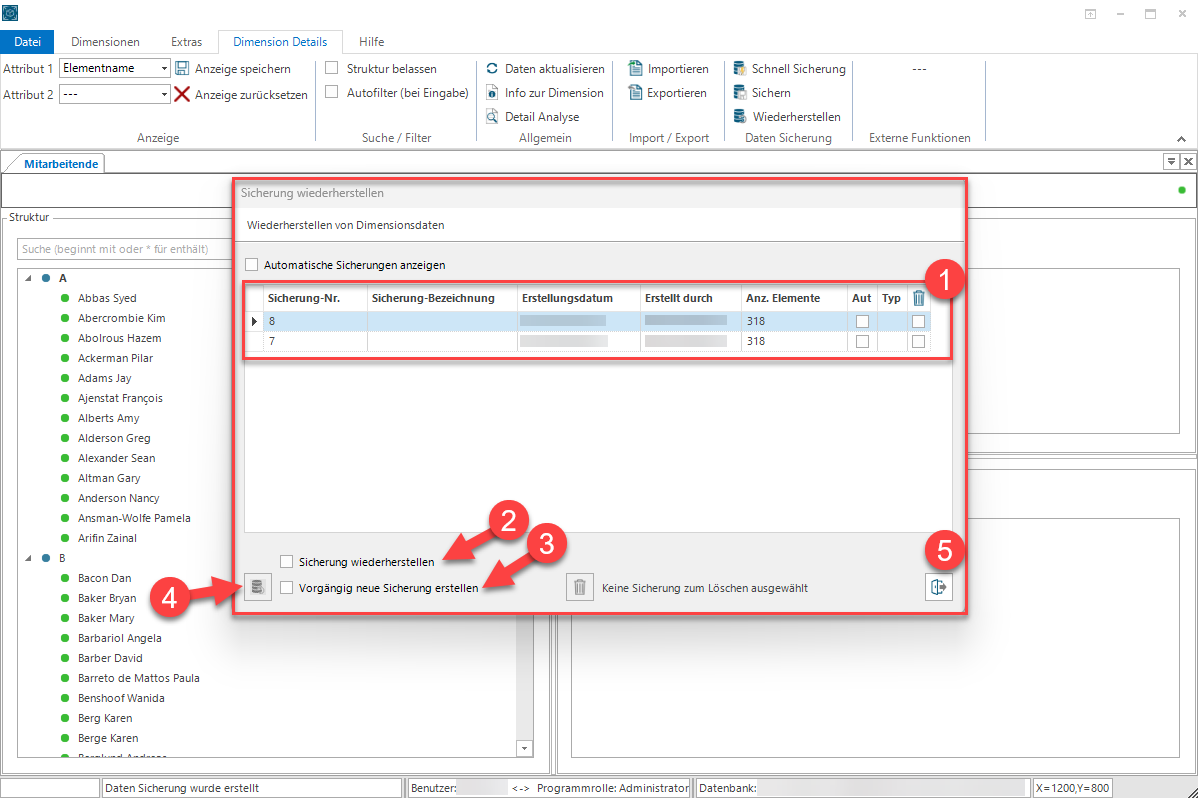This screenshot has height=798, width=1198.
Task: Collapse the B group in tree
Action: [x=28, y=558]
